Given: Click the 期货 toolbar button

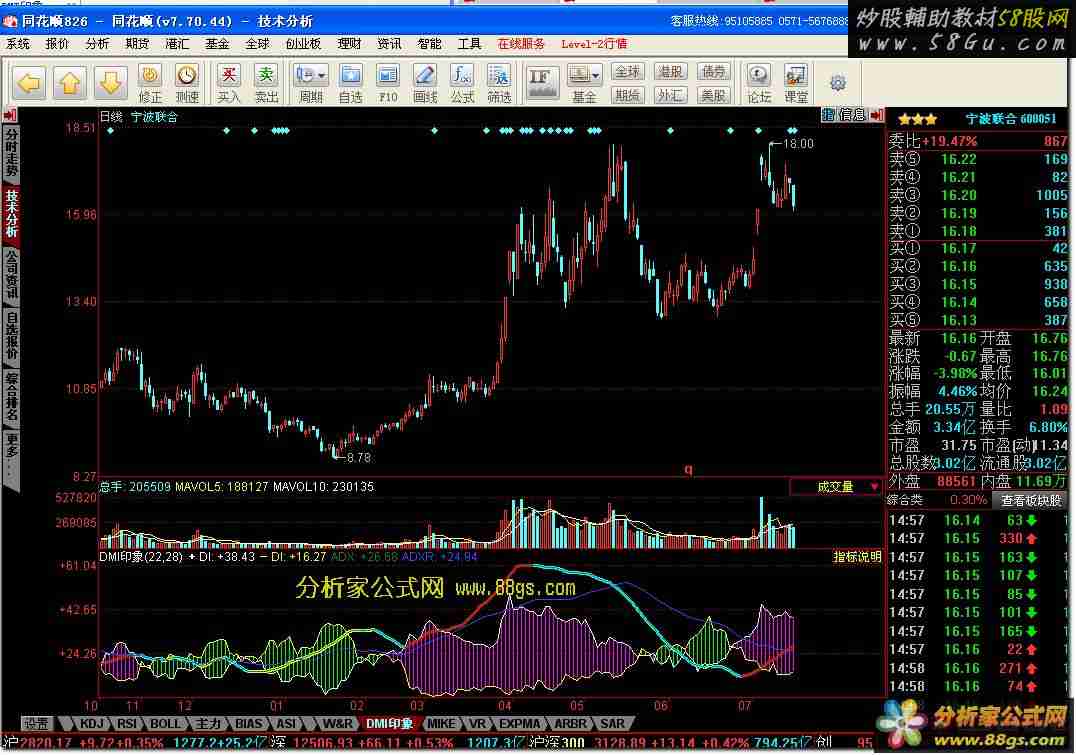Looking at the screenshot, I should pos(627,95).
